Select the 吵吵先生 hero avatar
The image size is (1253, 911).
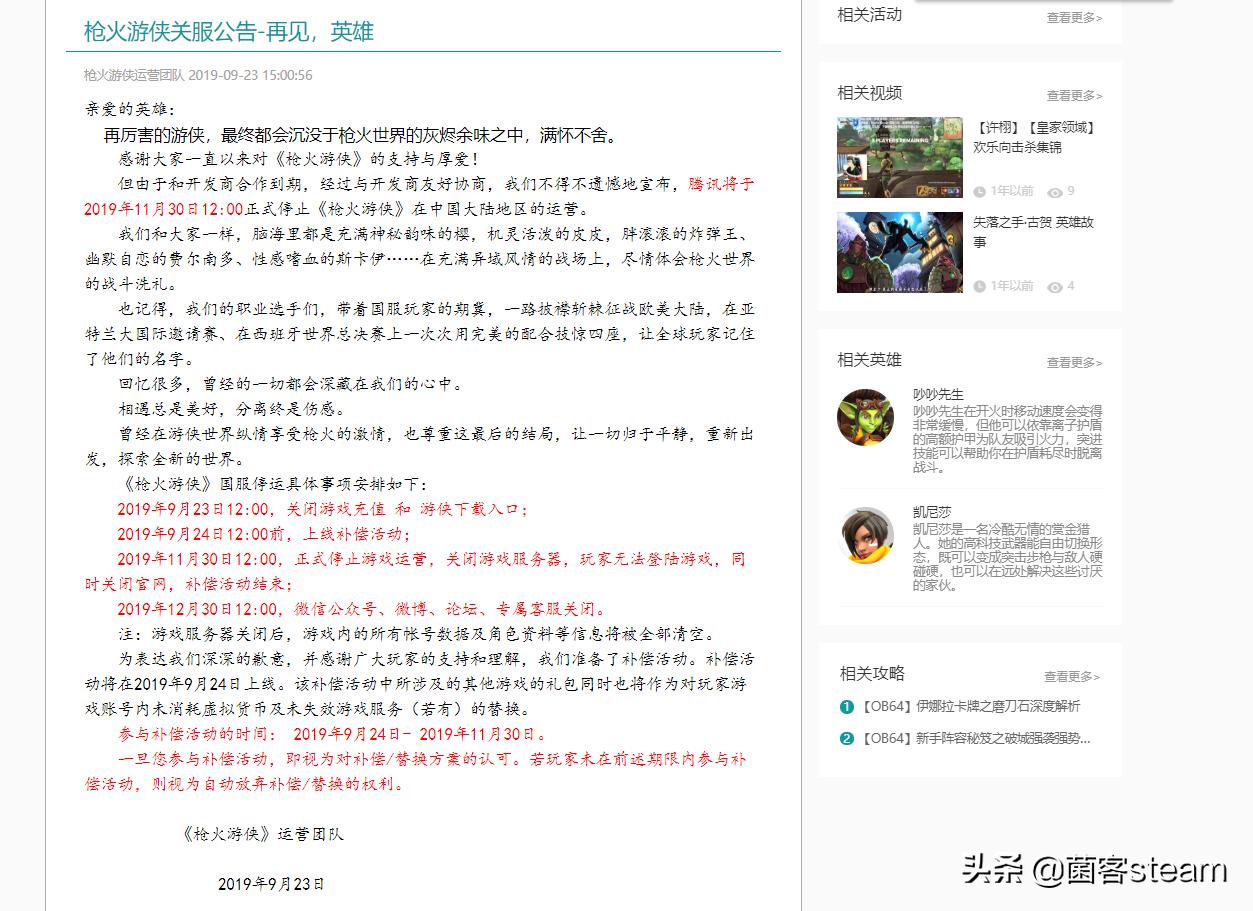(x=867, y=418)
